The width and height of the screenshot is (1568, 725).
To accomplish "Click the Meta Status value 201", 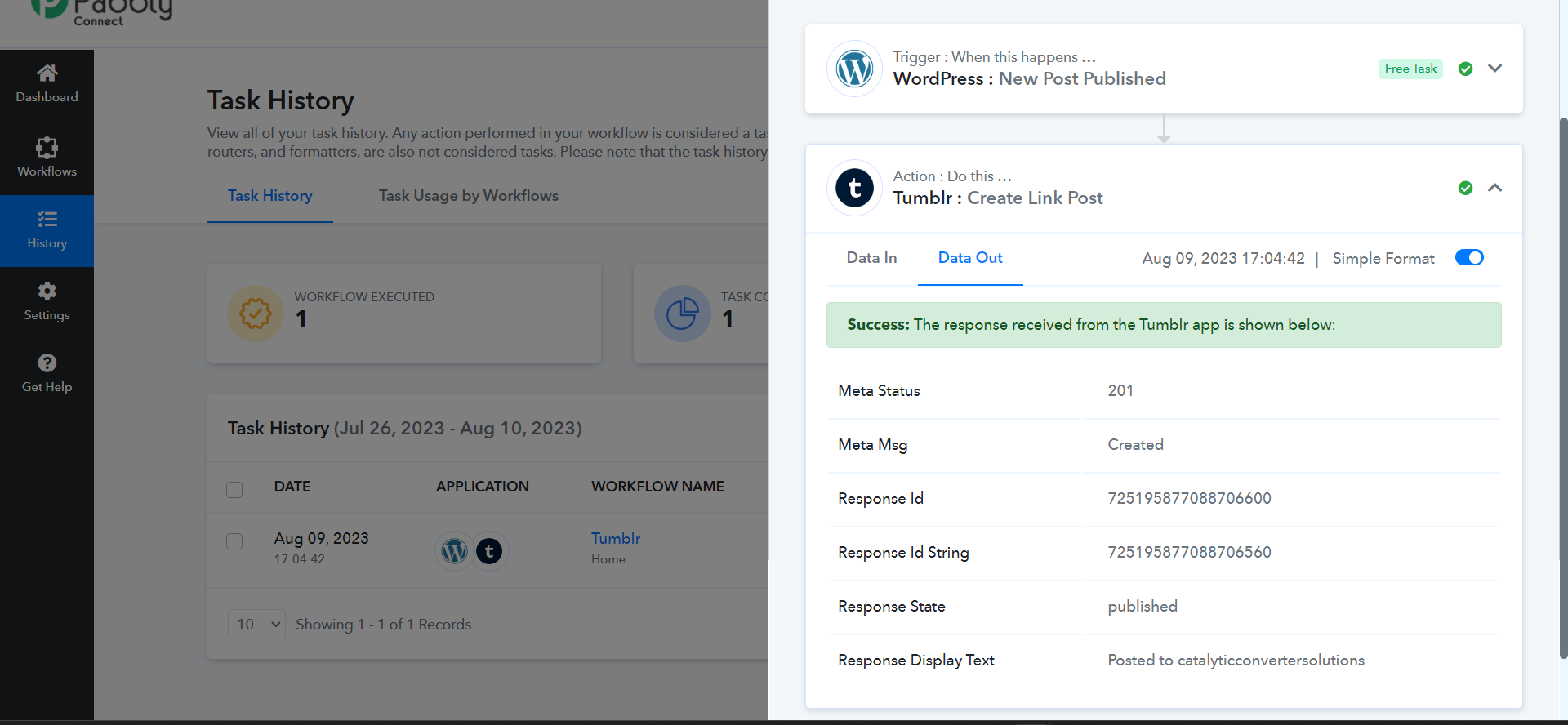I will pyautogui.click(x=1120, y=390).
